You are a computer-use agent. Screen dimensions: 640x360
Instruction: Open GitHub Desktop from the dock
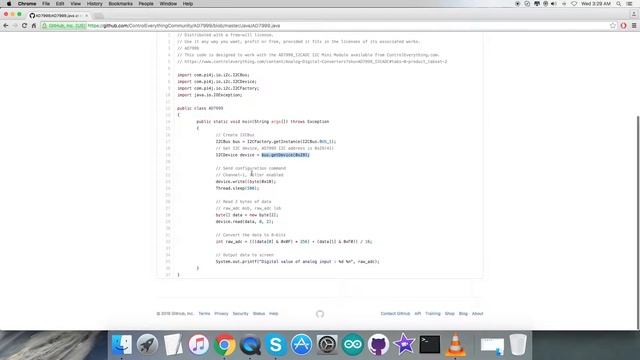(378, 345)
